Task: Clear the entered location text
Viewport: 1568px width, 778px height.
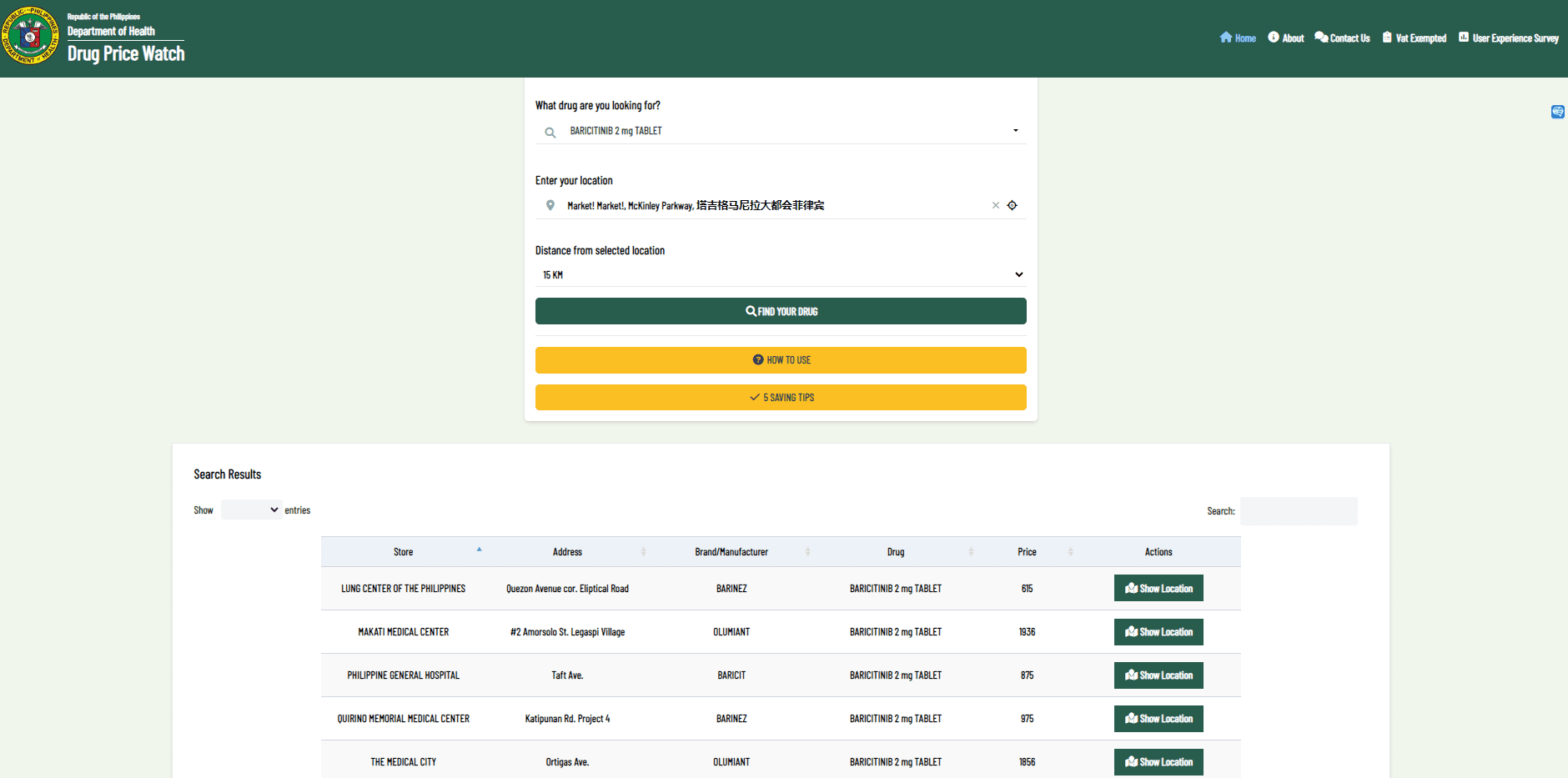Action: [x=995, y=205]
